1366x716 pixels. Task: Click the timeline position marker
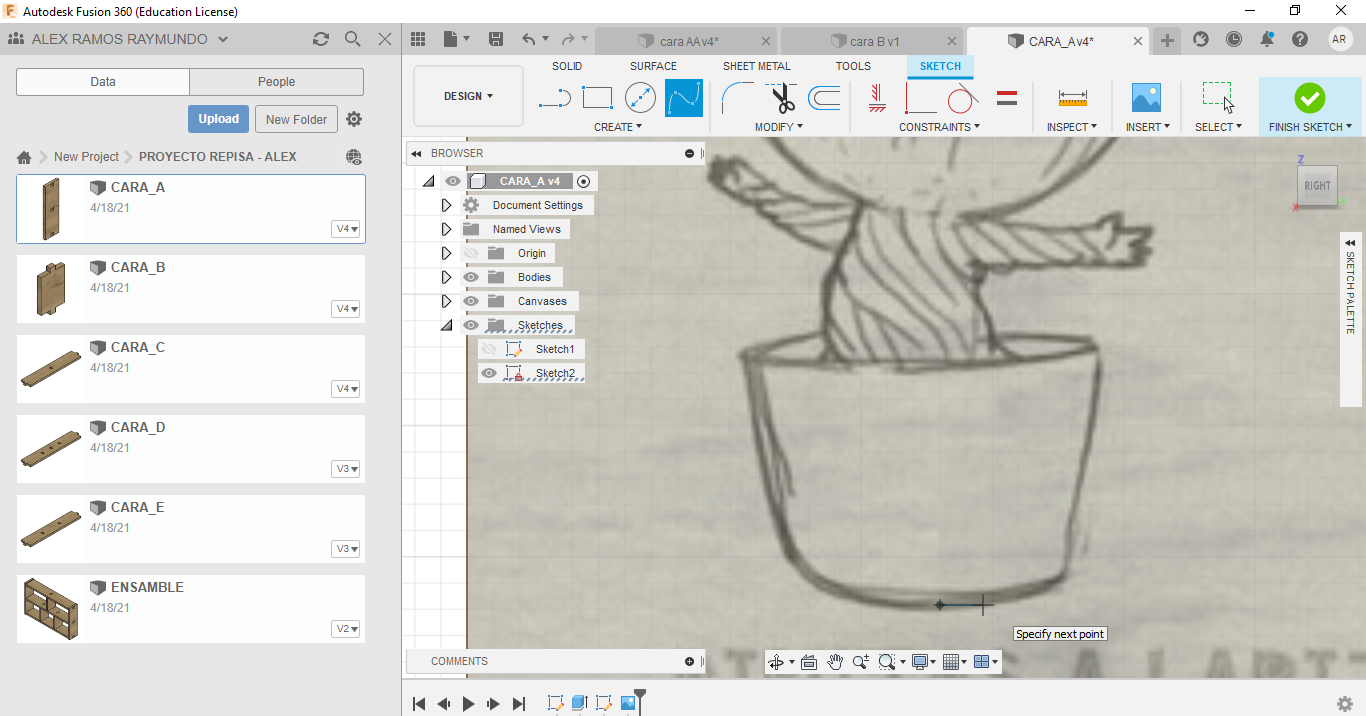click(x=640, y=694)
